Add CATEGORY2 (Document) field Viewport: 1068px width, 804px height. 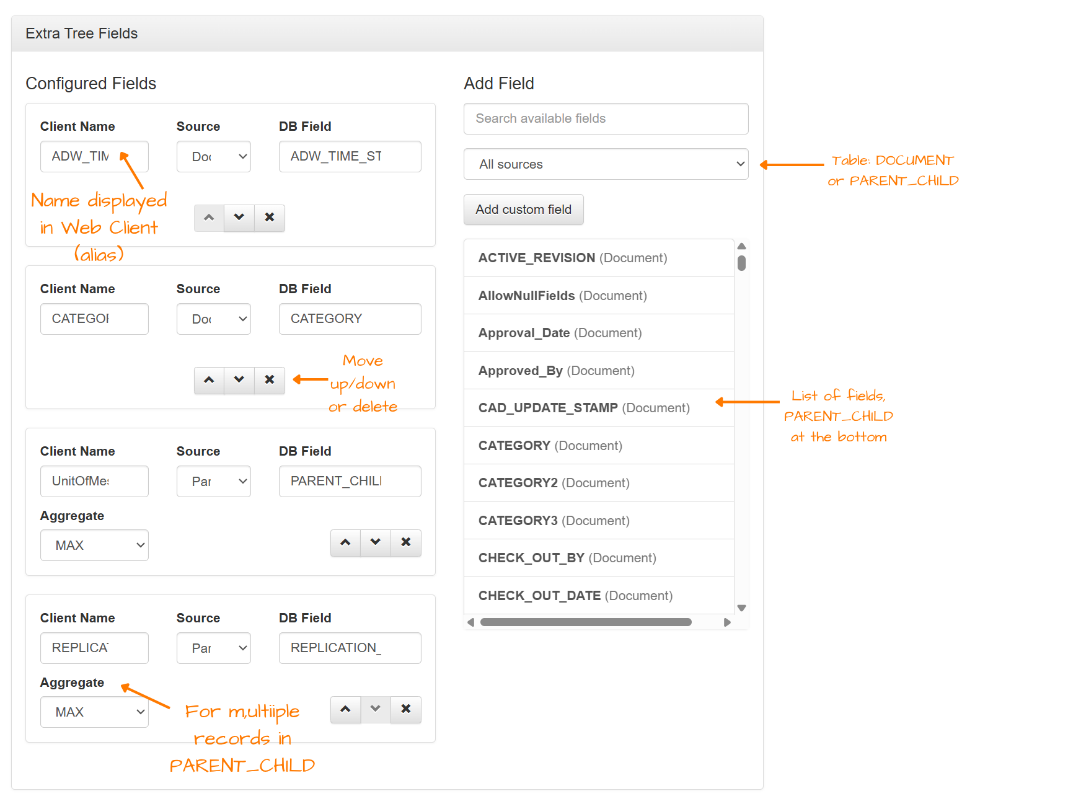tap(599, 483)
